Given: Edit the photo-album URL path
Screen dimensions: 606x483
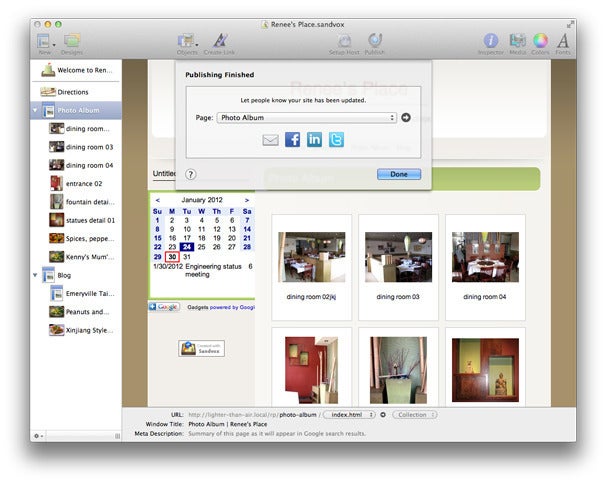Looking at the screenshot, I should coord(298,415).
